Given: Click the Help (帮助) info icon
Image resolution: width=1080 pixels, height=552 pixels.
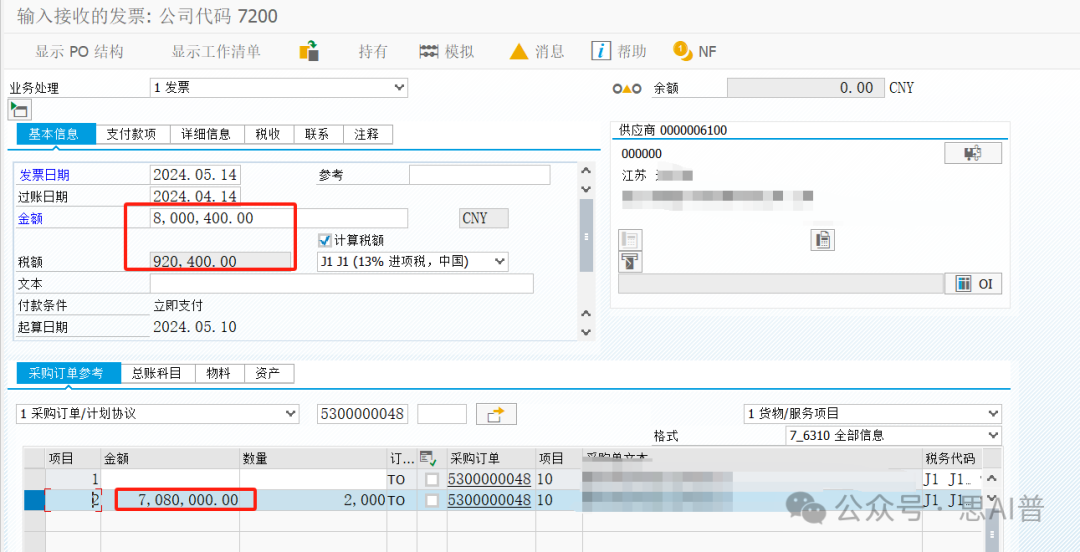Looking at the screenshot, I should (x=601, y=51).
